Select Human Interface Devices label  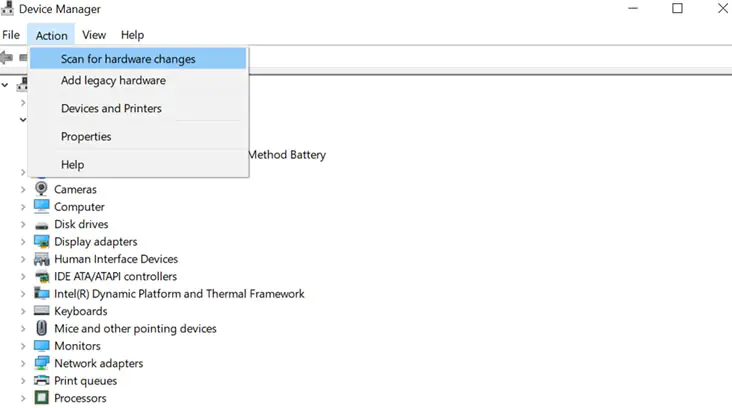tap(116, 259)
